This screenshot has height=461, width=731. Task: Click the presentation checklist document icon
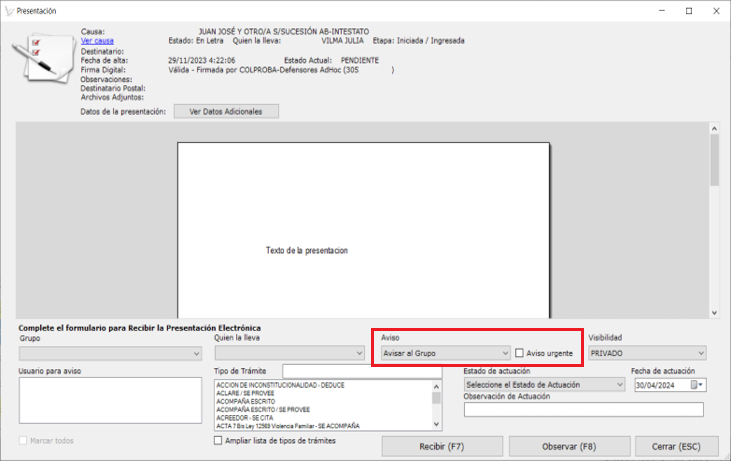tap(42, 62)
